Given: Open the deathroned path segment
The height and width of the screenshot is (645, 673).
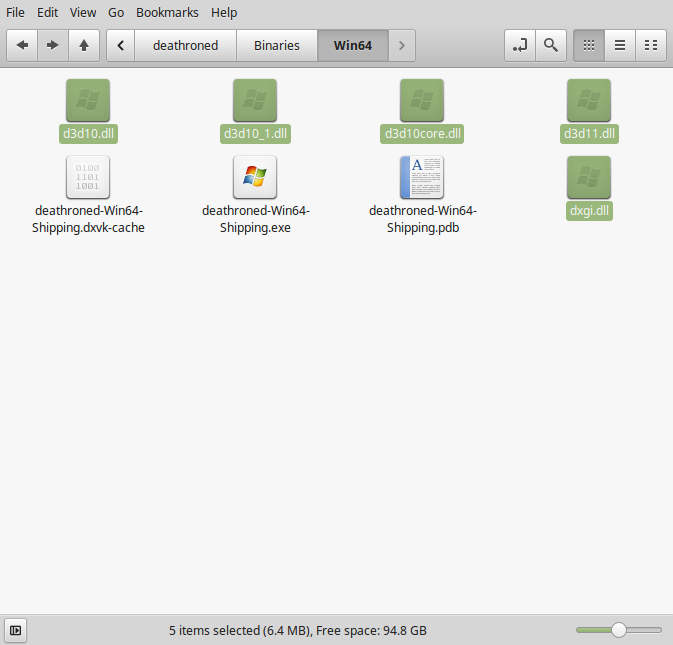Looking at the screenshot, I should pos(185,45).
